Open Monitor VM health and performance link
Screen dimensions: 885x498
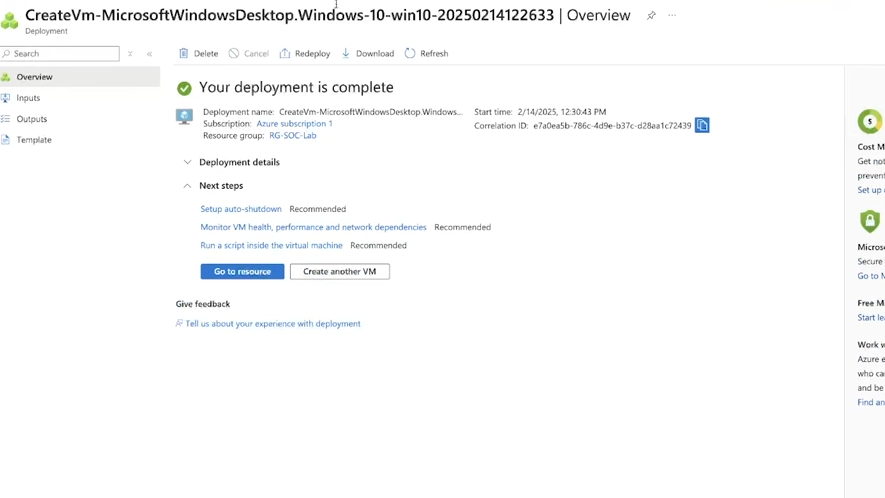point(313,227)
